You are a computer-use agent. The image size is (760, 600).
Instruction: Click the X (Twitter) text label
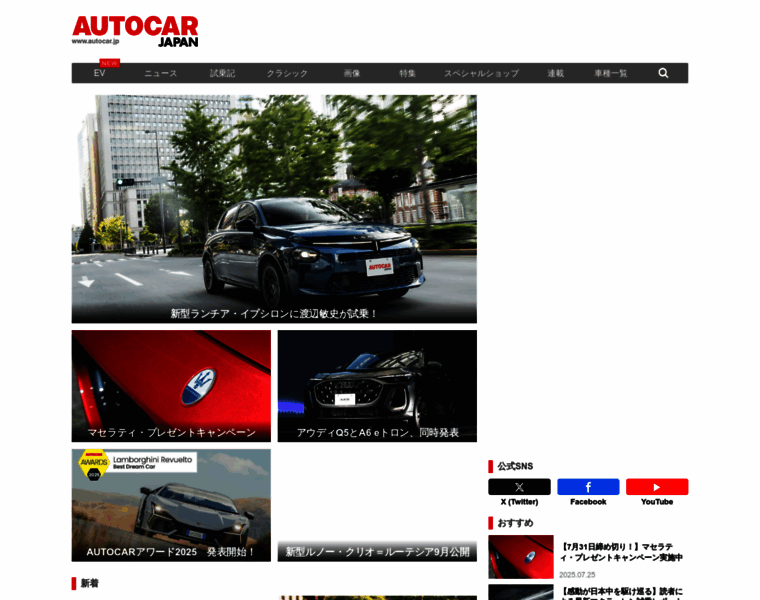(x=519, y=502)
